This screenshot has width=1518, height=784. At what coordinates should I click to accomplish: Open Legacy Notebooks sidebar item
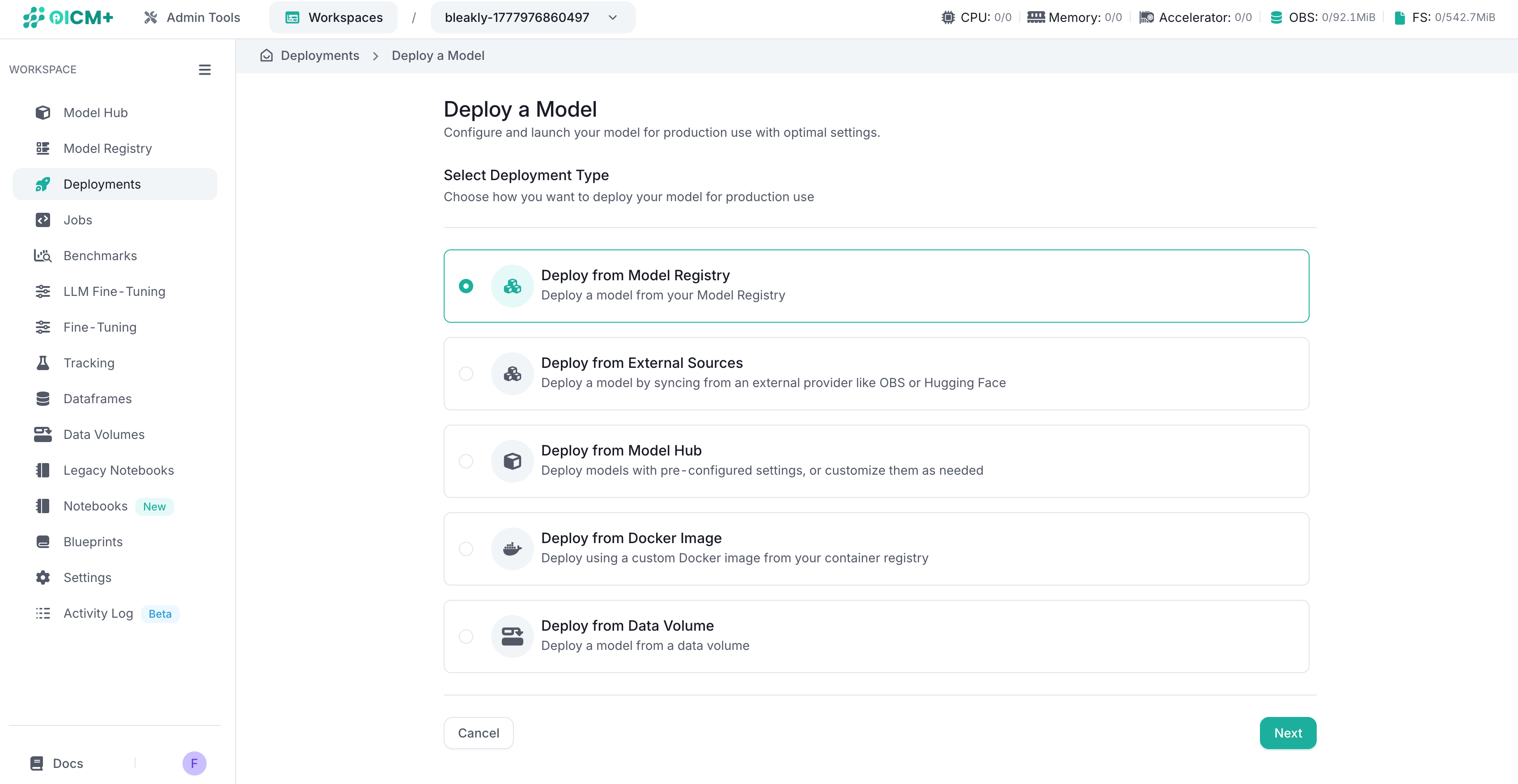[x=115, y=470]
